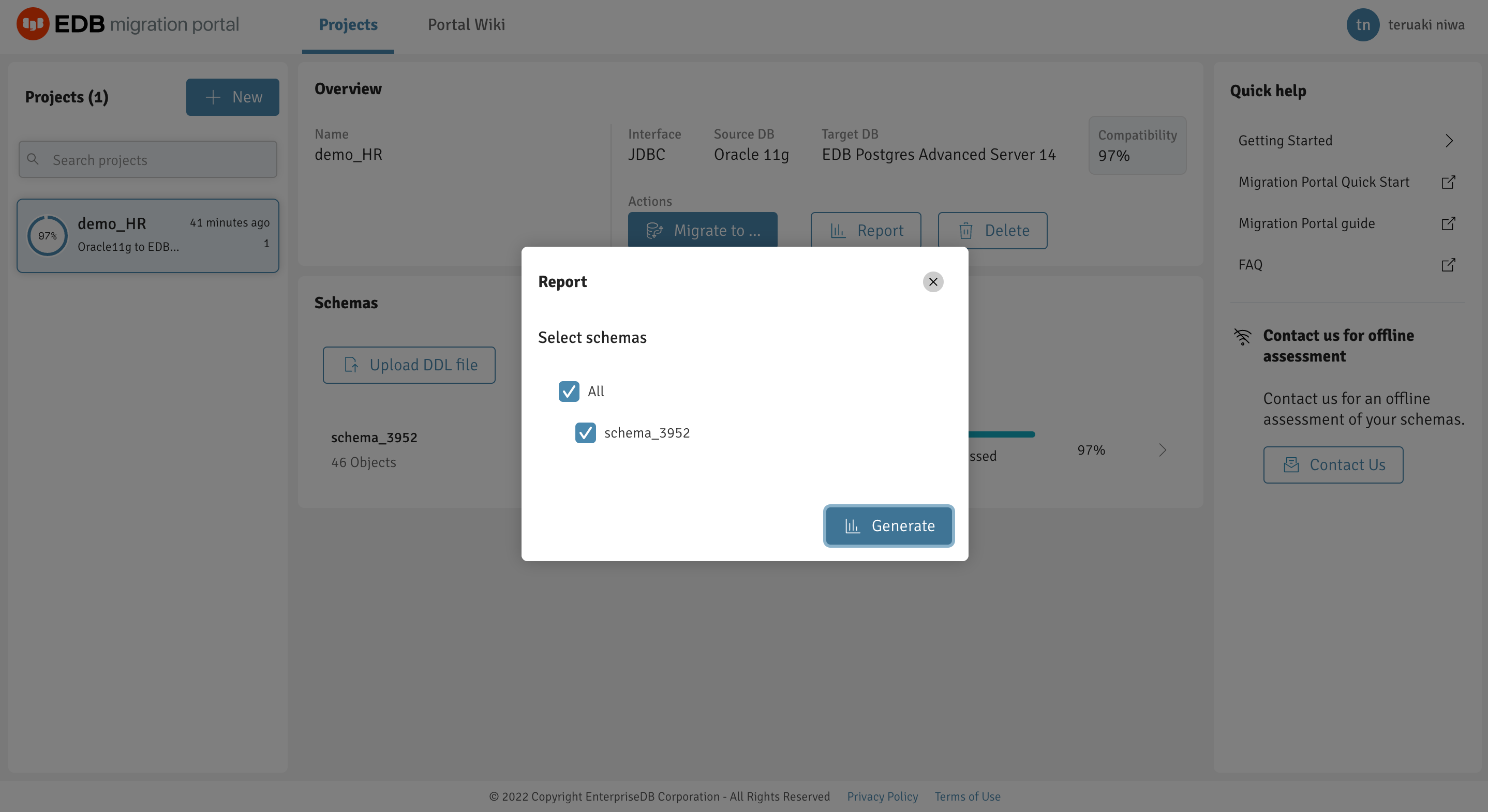
Task: Uncheck the All schemas checkbox
Action: coord(569,392)
